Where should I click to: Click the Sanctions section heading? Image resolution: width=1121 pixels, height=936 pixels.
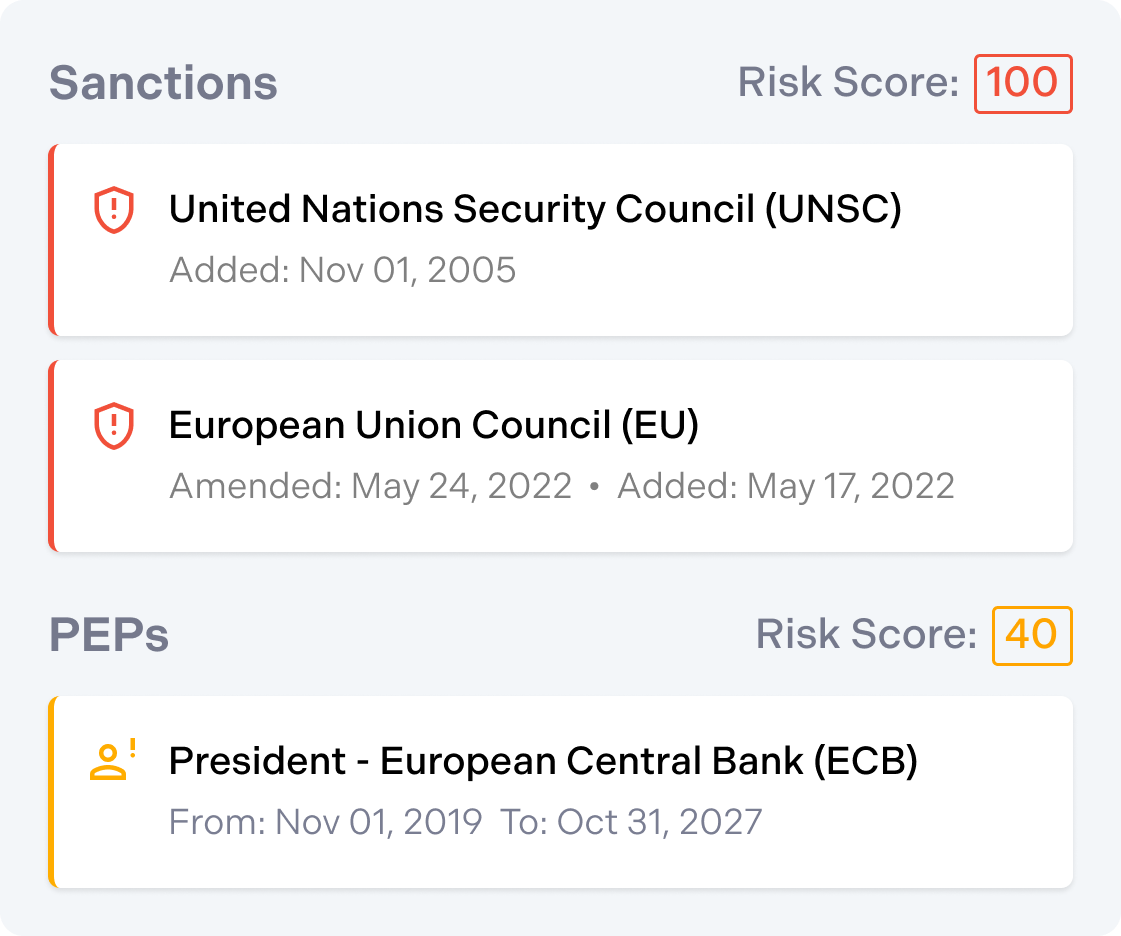tap(163, 83)
